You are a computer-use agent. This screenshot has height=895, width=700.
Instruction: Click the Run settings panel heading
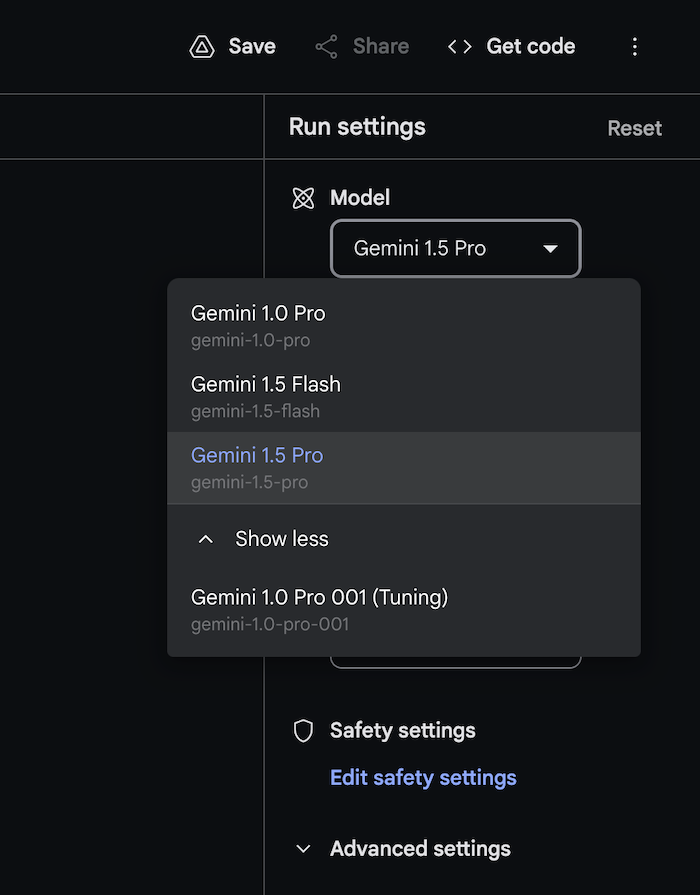357,127
